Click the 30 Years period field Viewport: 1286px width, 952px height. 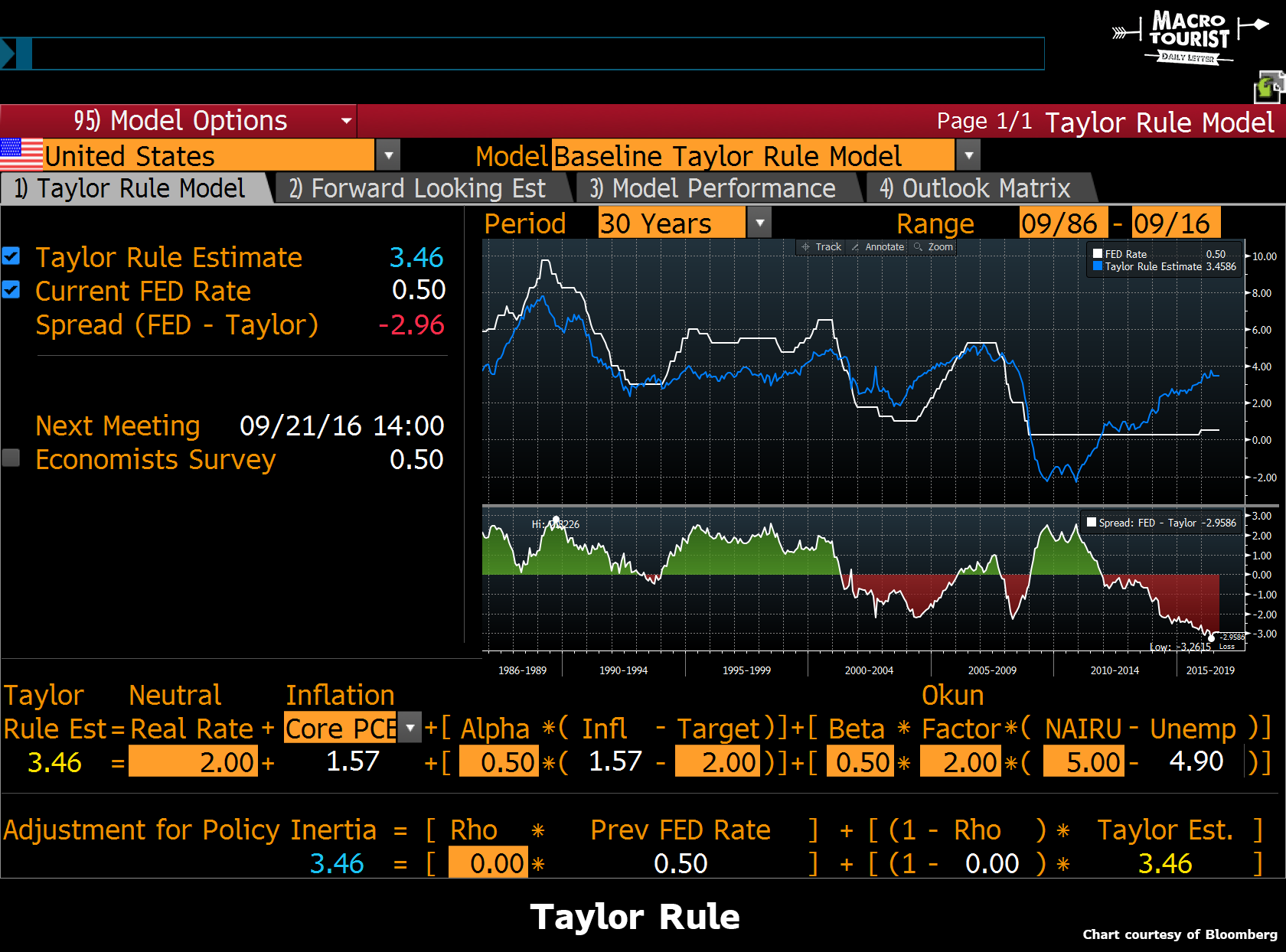click(x=671, y=223)
